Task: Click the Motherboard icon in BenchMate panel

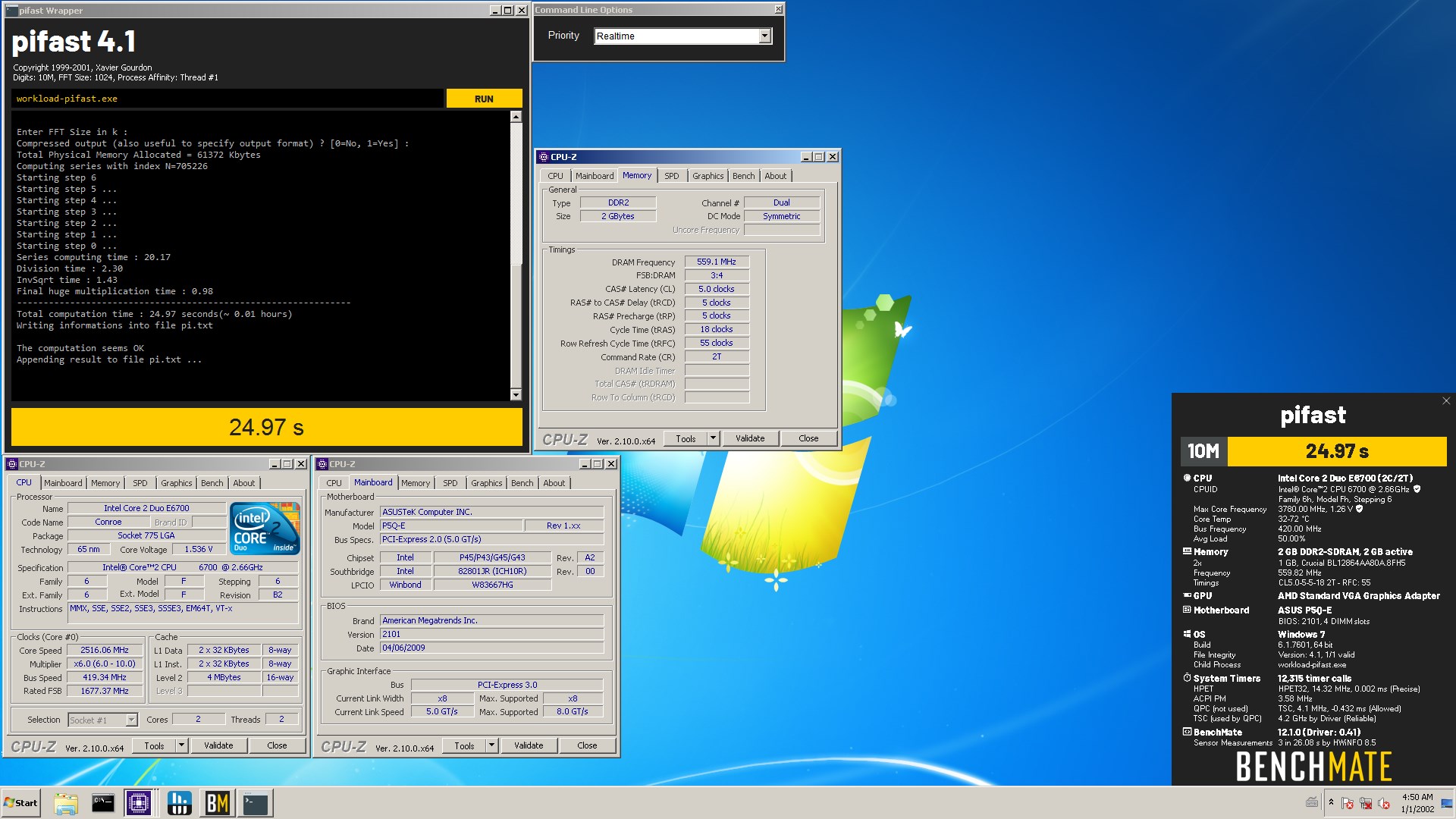Action: tap(1187, 610)
